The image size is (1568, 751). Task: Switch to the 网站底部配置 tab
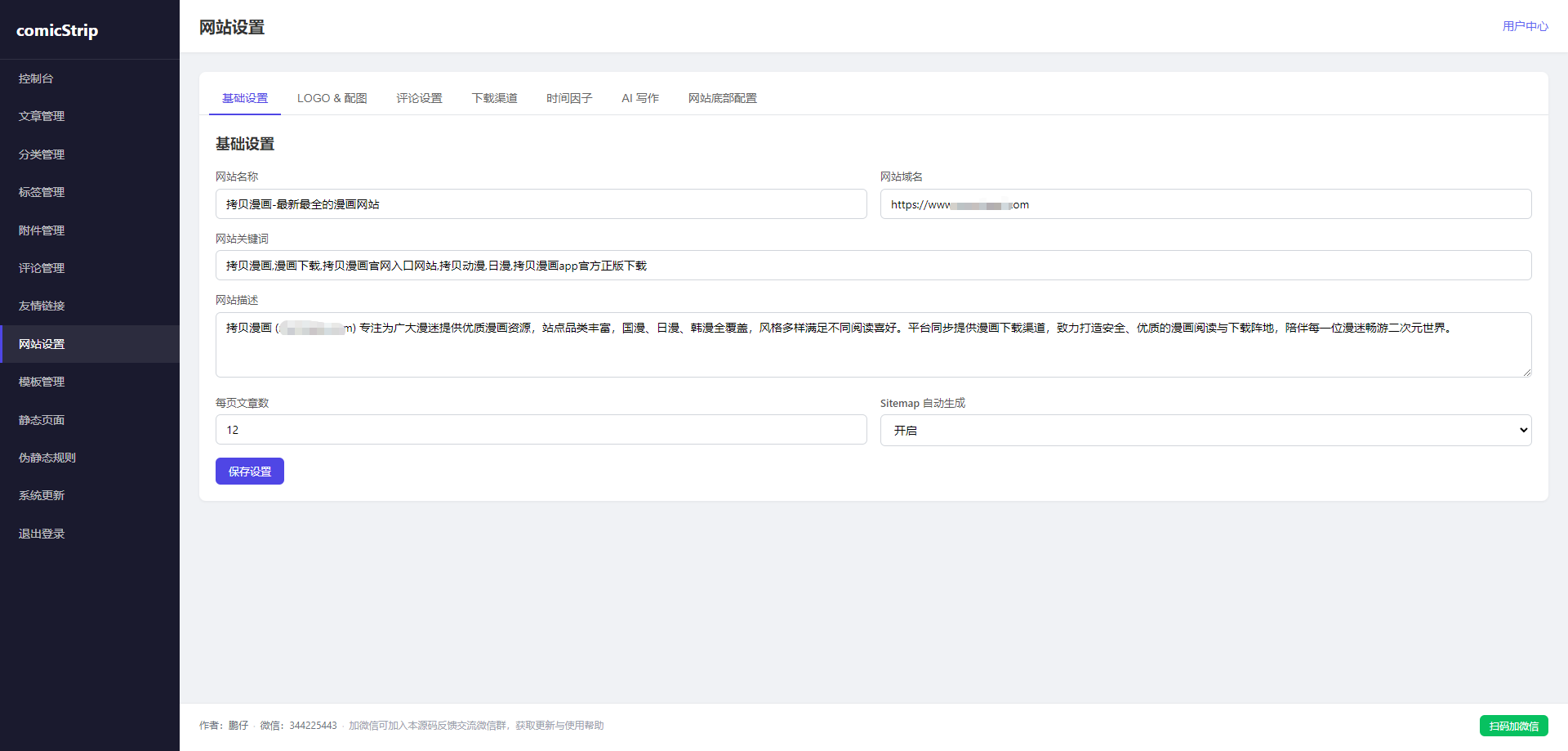(723, 98)
